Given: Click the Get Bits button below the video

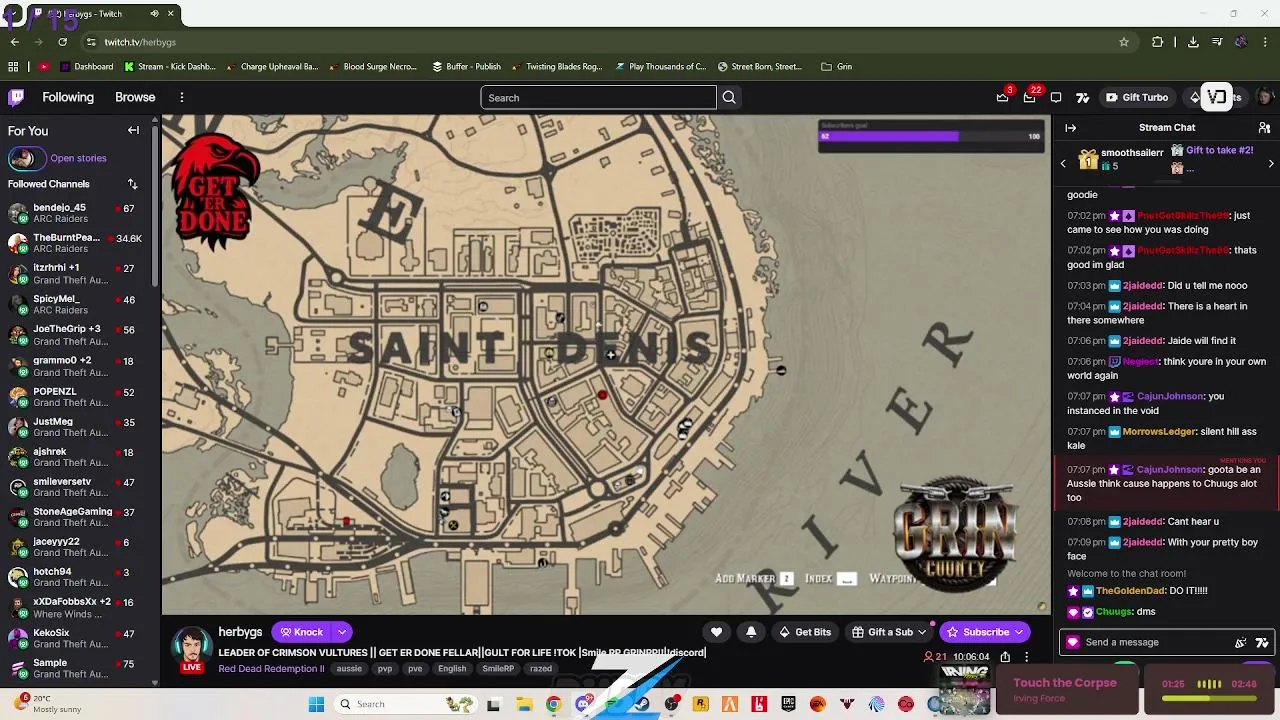Looking at the screenshot, I should click(x=805, y=632).
